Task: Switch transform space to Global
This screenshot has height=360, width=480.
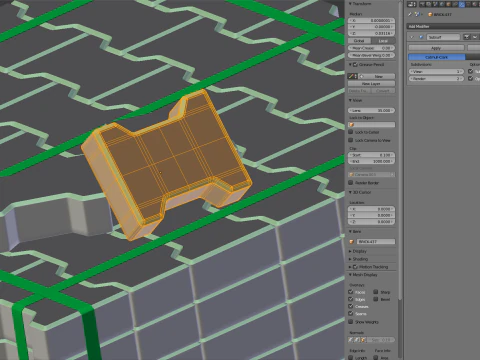Action: pos(359,41)
